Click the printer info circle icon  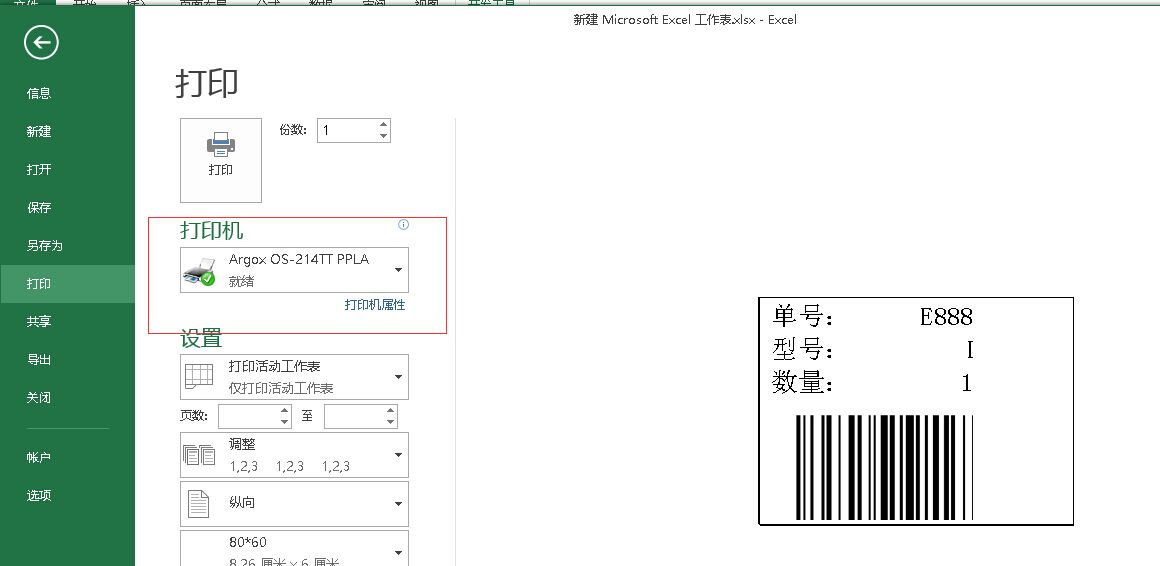click(403, 225)
